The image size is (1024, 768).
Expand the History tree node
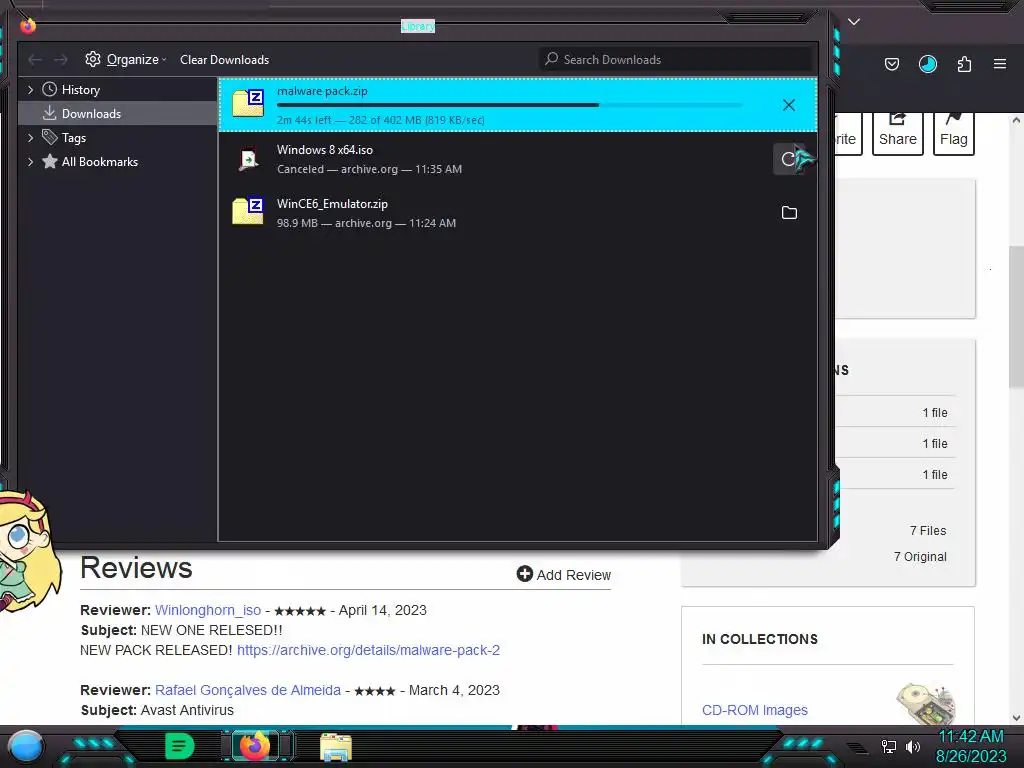(x=30, y=89)
